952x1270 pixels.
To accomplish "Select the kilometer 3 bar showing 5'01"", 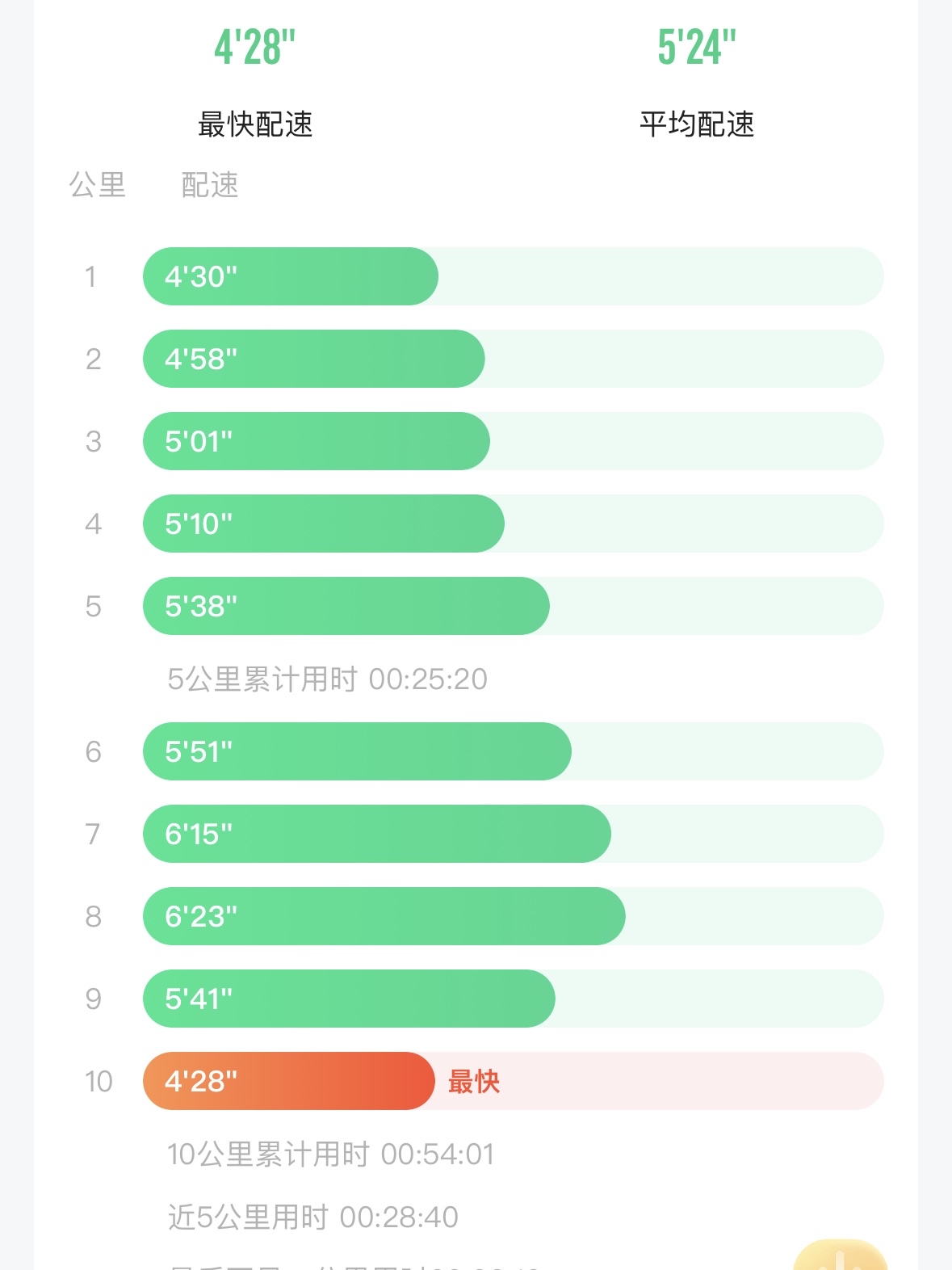I will click(316, 441).
